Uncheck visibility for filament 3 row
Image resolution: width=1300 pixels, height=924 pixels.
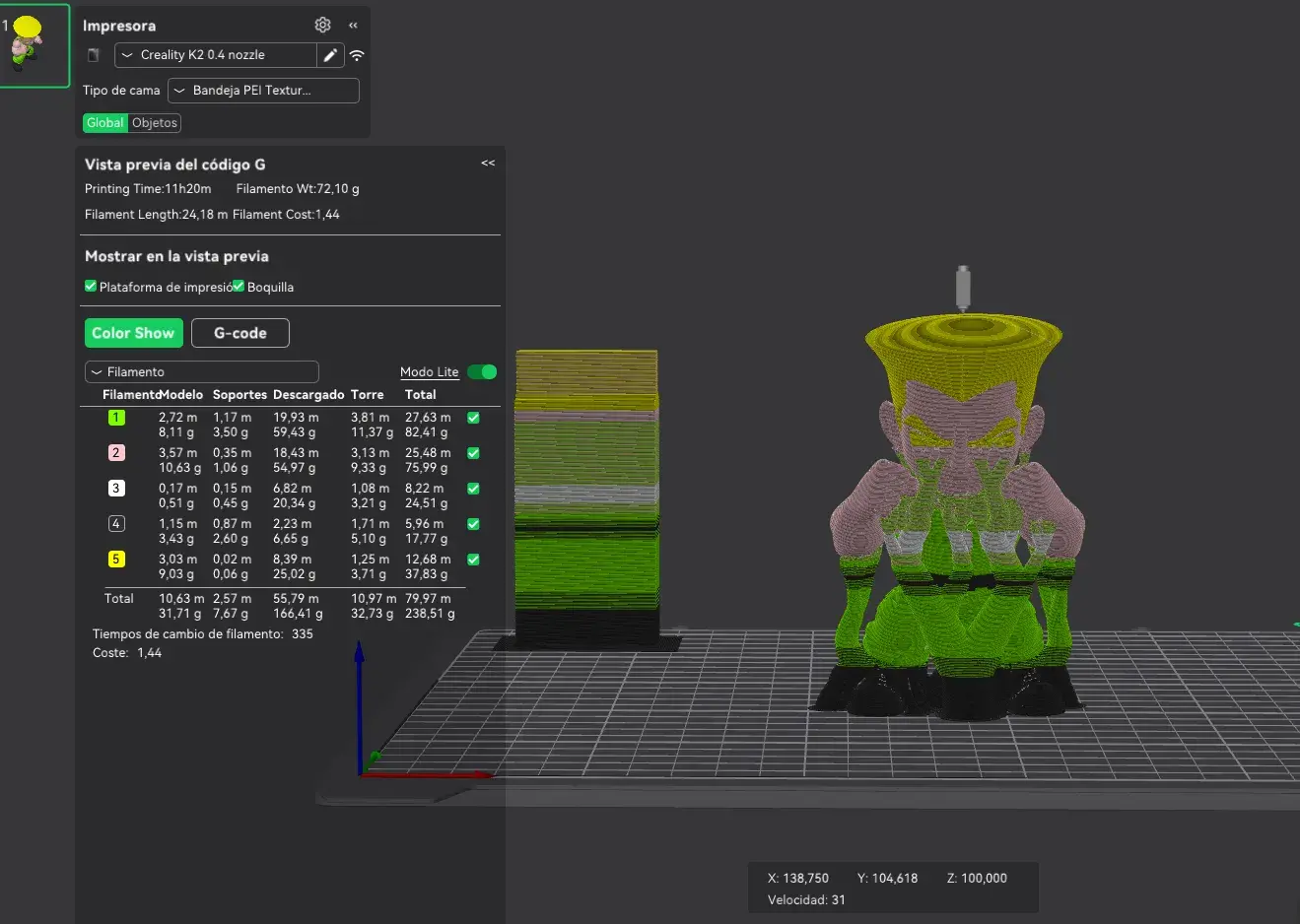click(473, 489)
